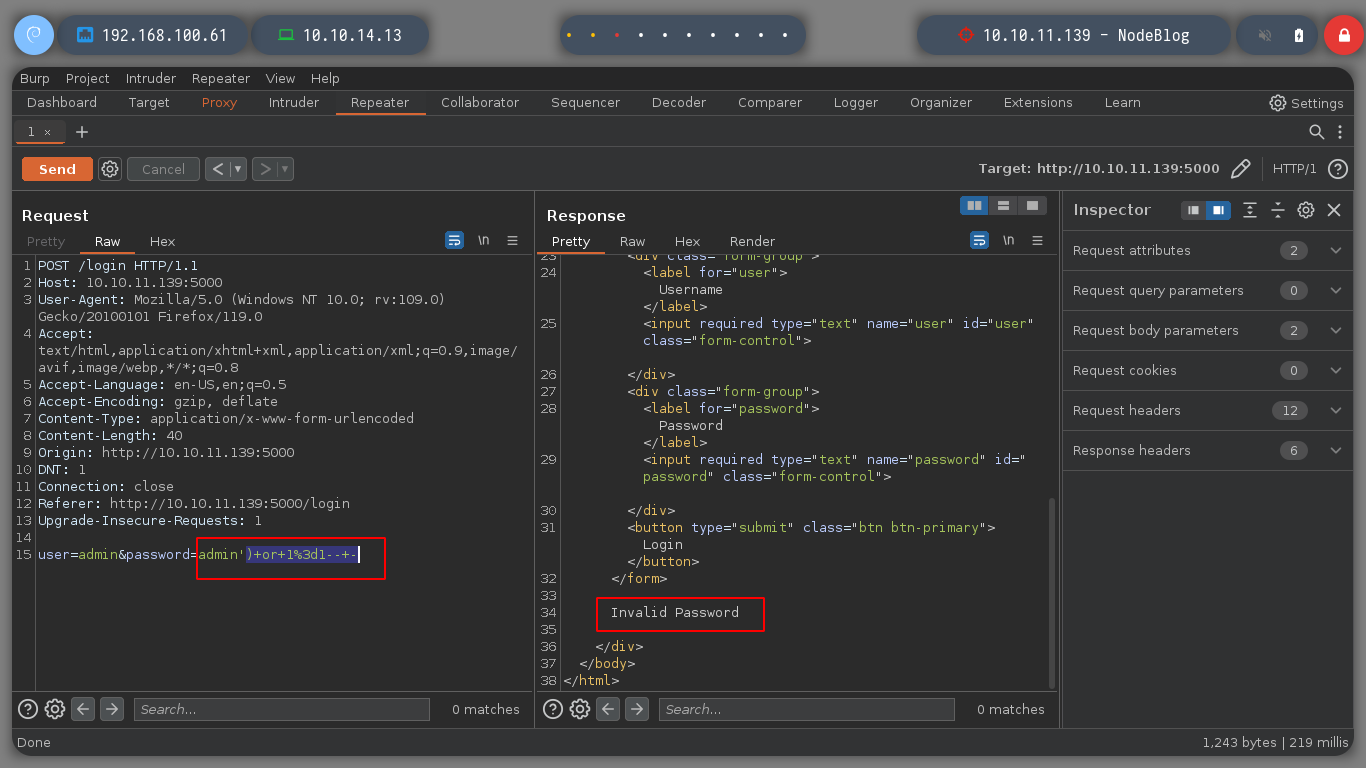Click the Repeater tab search magnifier icon
Viewport: 1366px width, 768px height.
(x=1317, y=132)
